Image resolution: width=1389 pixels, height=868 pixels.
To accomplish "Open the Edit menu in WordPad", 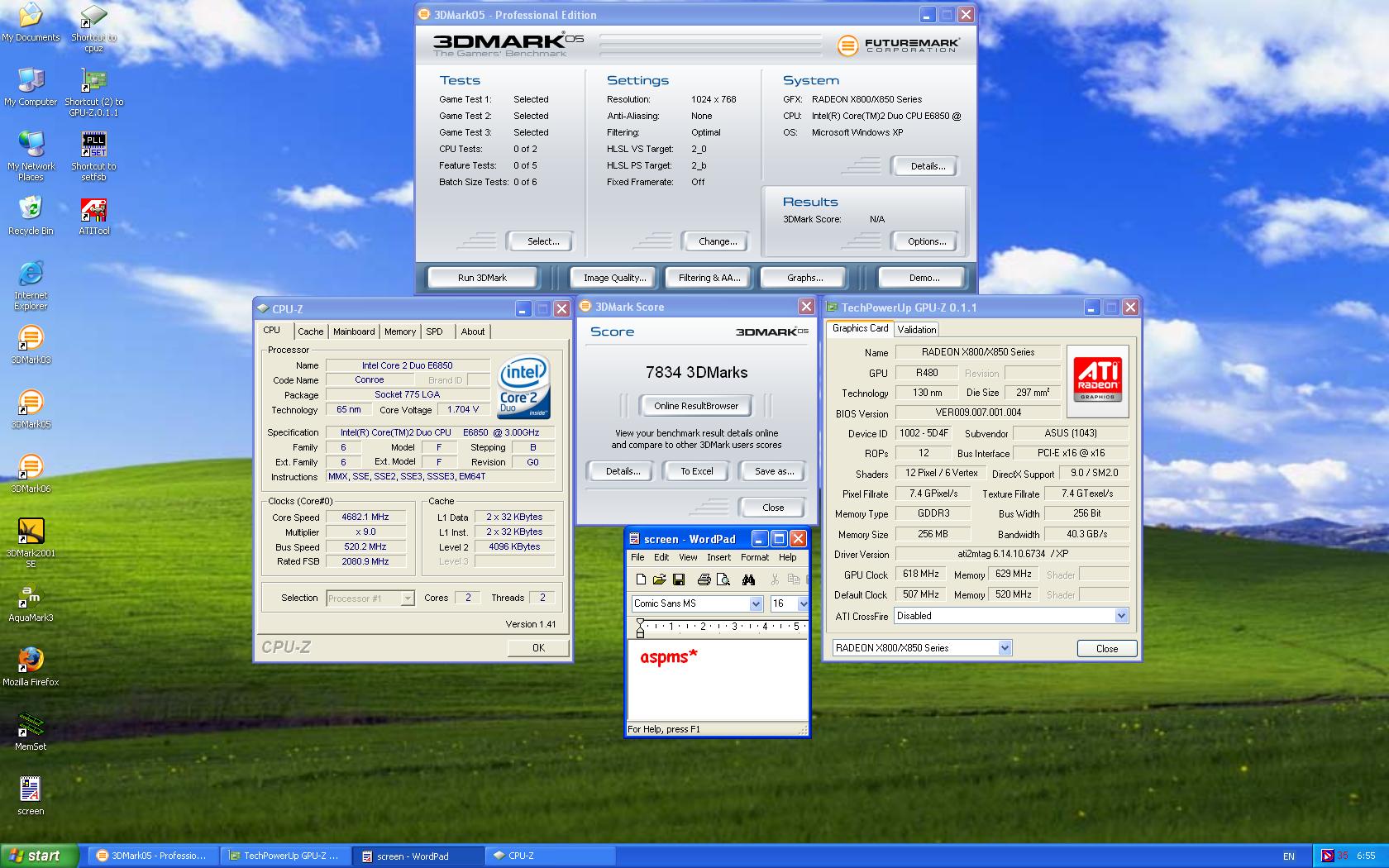I will point(661,557).
